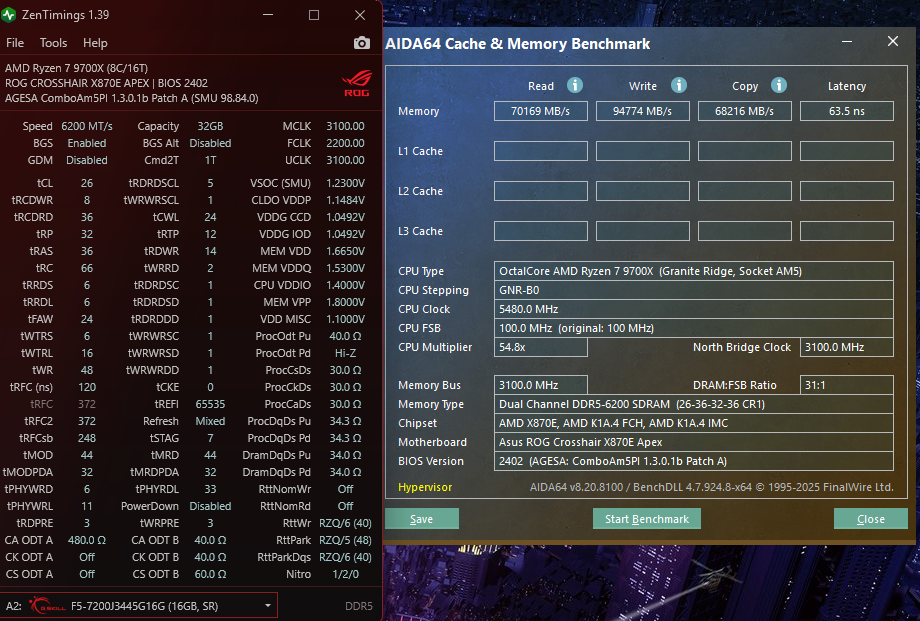Click PowerDown Disabled value

pos(210,506)
